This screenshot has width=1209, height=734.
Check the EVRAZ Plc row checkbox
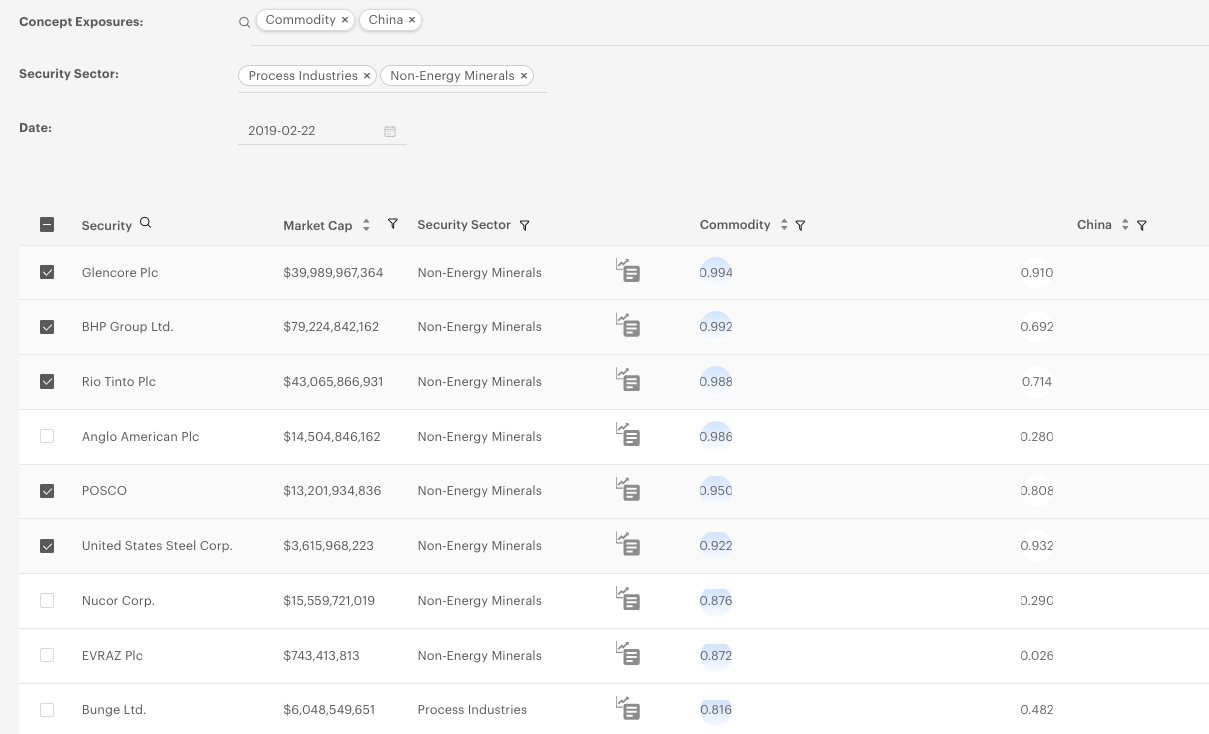click(x=47, y=655)
